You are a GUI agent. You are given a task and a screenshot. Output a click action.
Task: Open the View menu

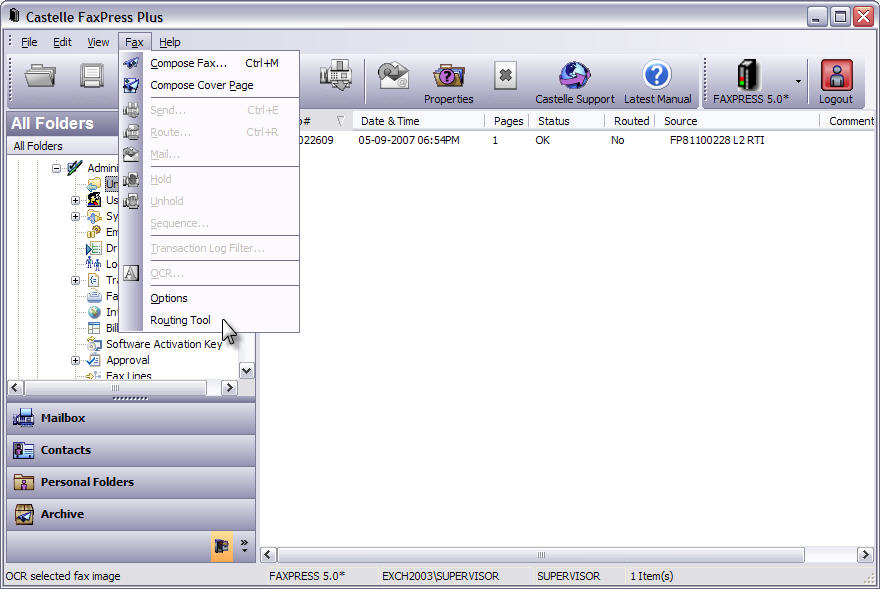coord(98,42)
